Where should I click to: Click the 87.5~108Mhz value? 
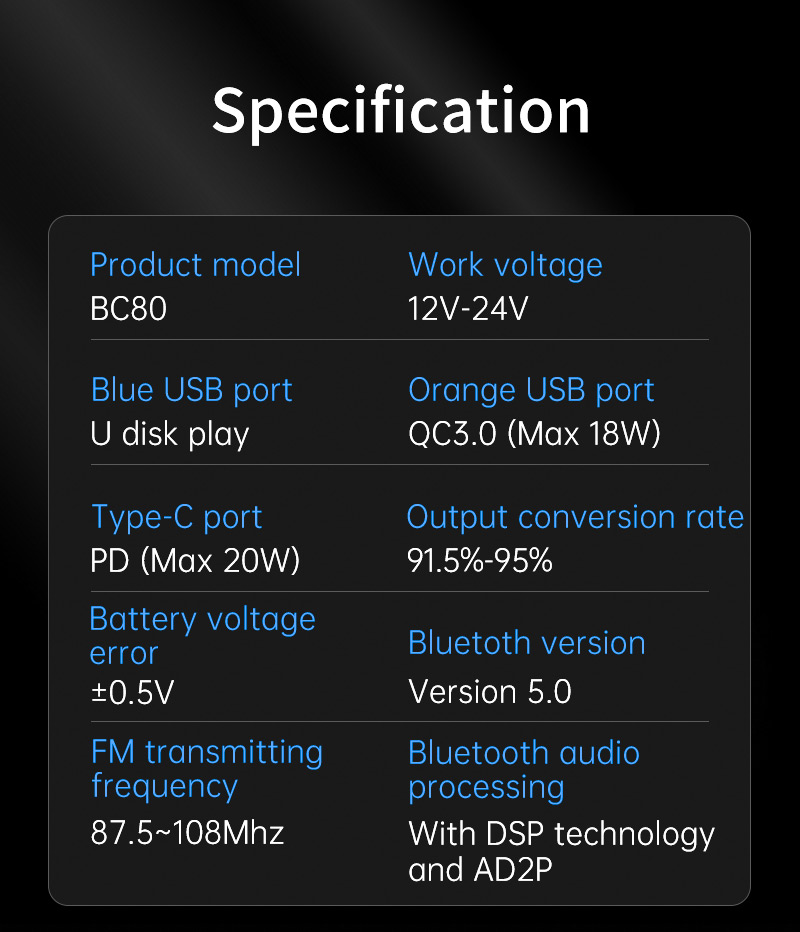coord(187,832)
